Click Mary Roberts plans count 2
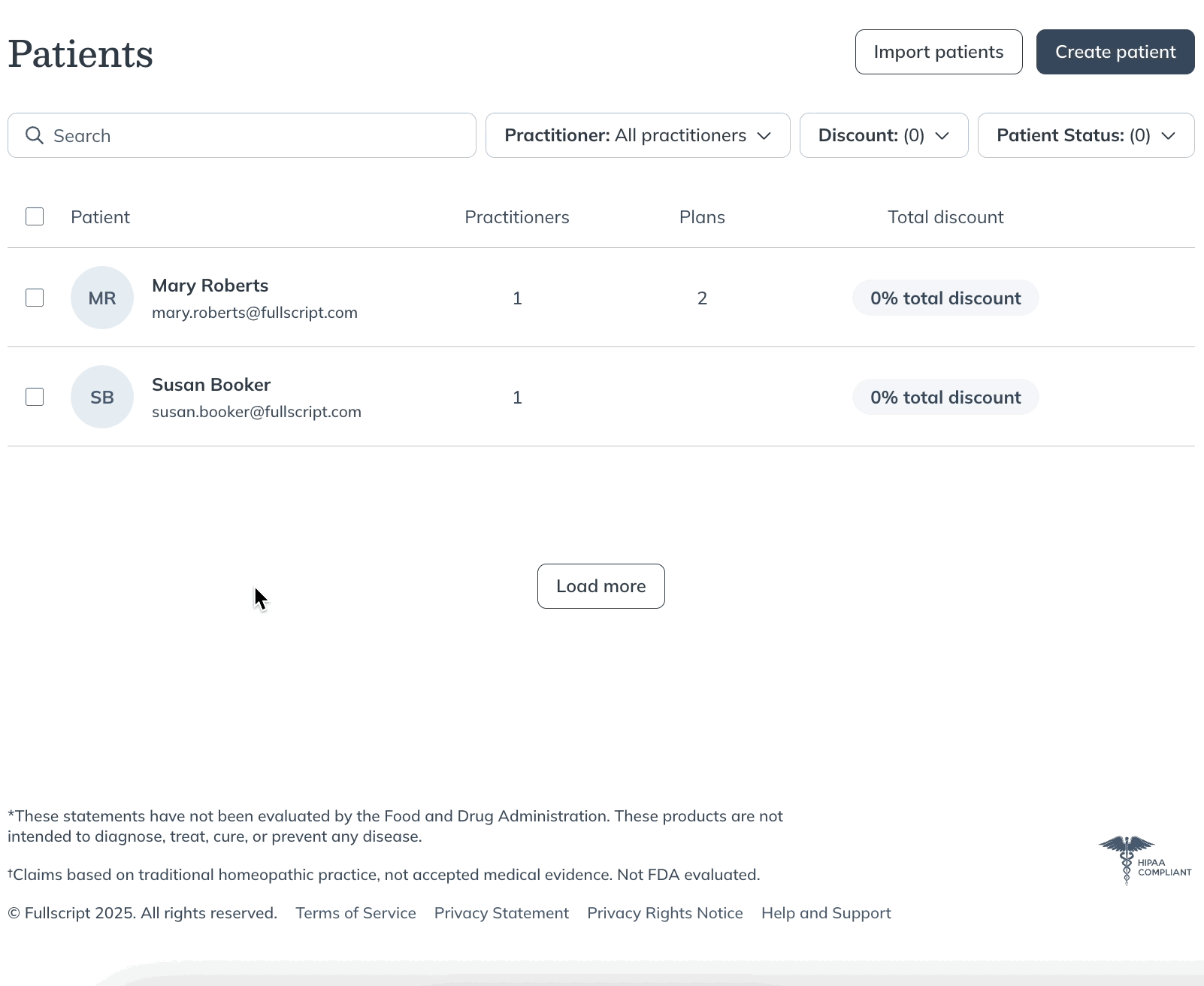The width and height of the screenshot is (1204, 986). coord(702,298)
